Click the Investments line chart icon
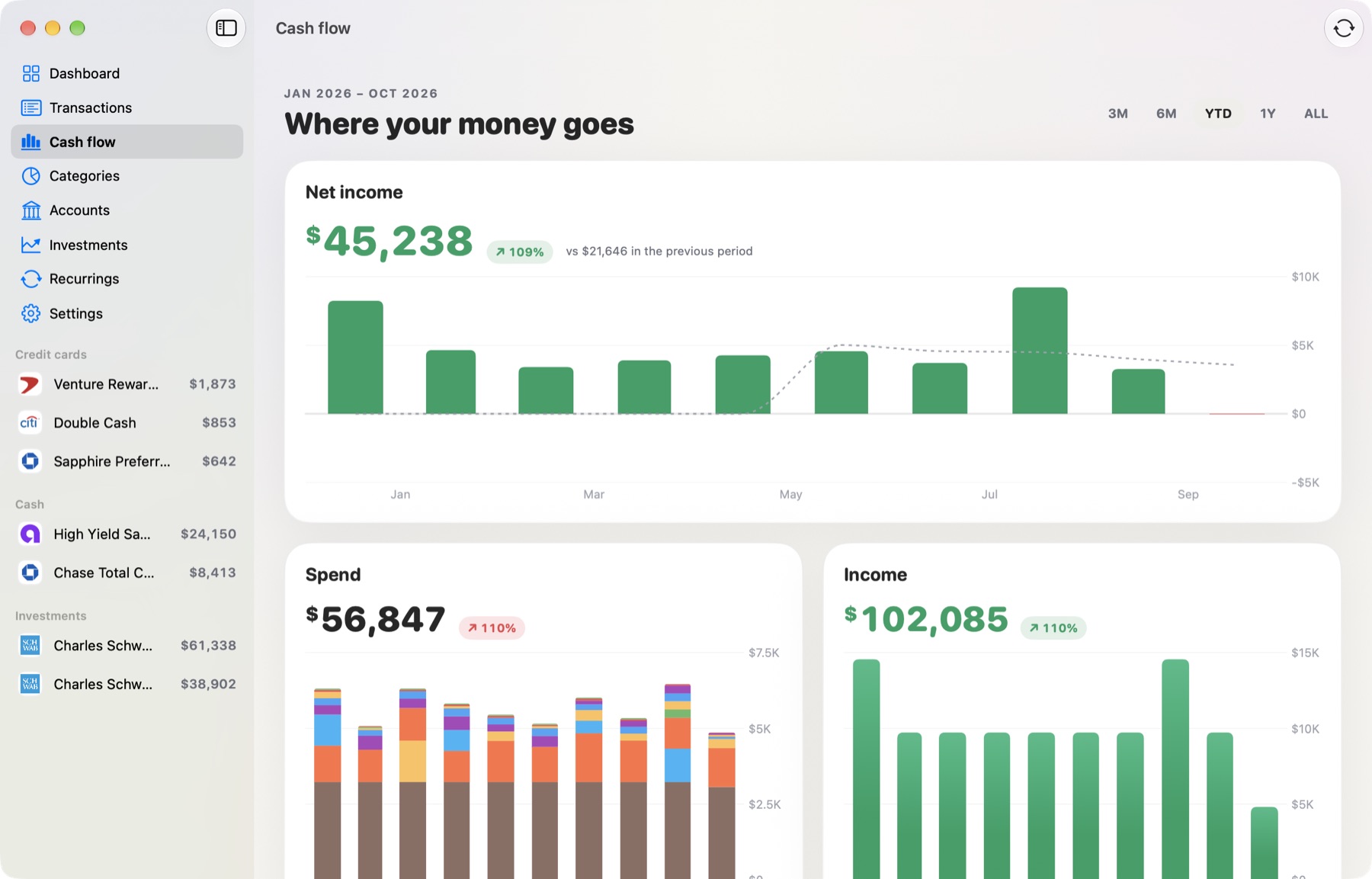1372x879 pixels. [31, 245]
